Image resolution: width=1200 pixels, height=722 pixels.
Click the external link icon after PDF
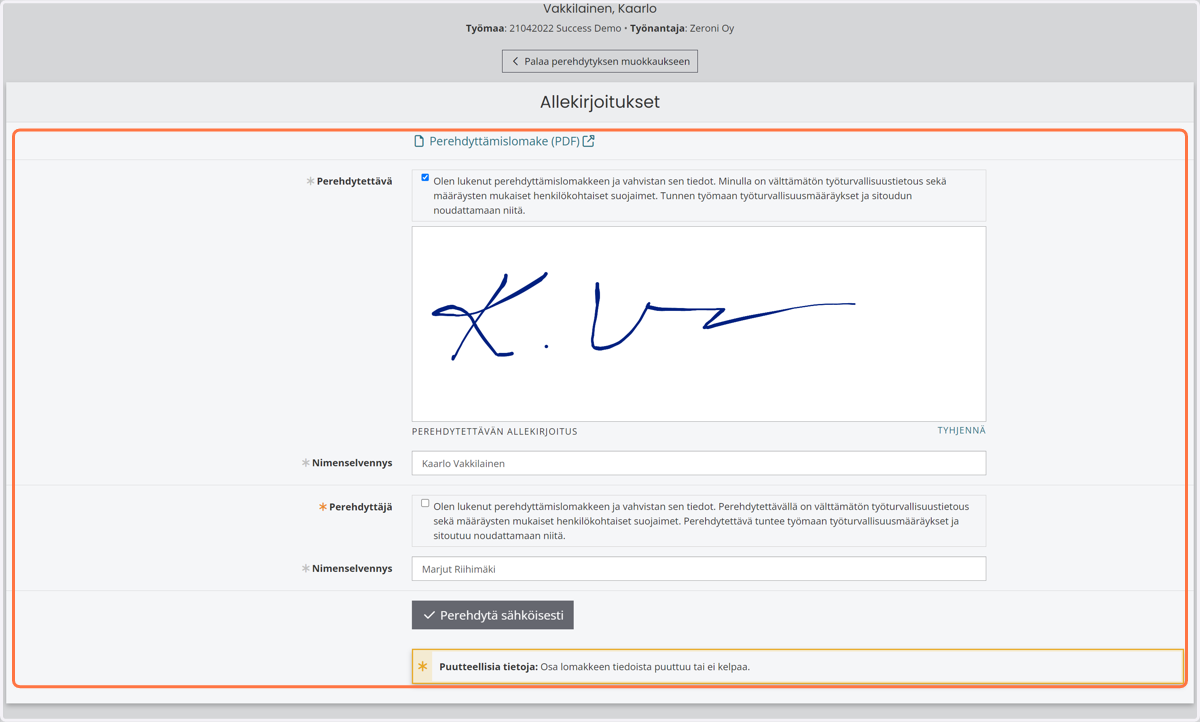[589, 141]
